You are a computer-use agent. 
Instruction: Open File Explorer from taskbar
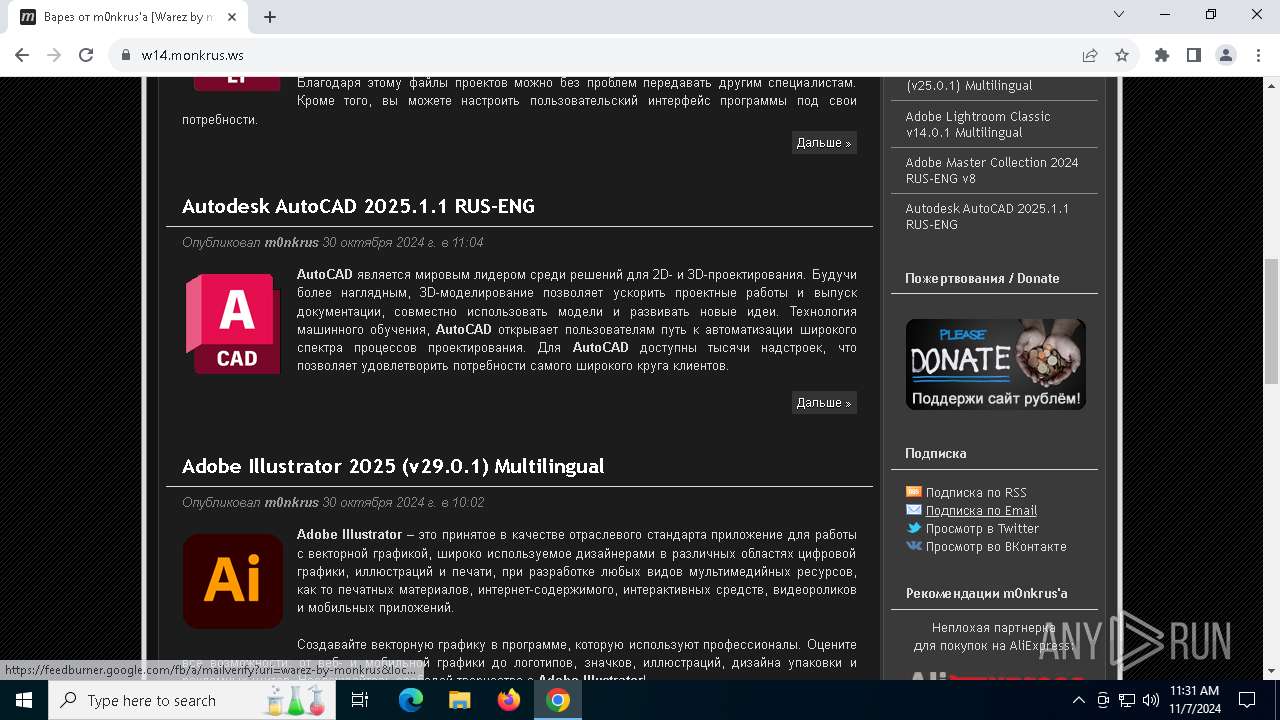point(459,700)
